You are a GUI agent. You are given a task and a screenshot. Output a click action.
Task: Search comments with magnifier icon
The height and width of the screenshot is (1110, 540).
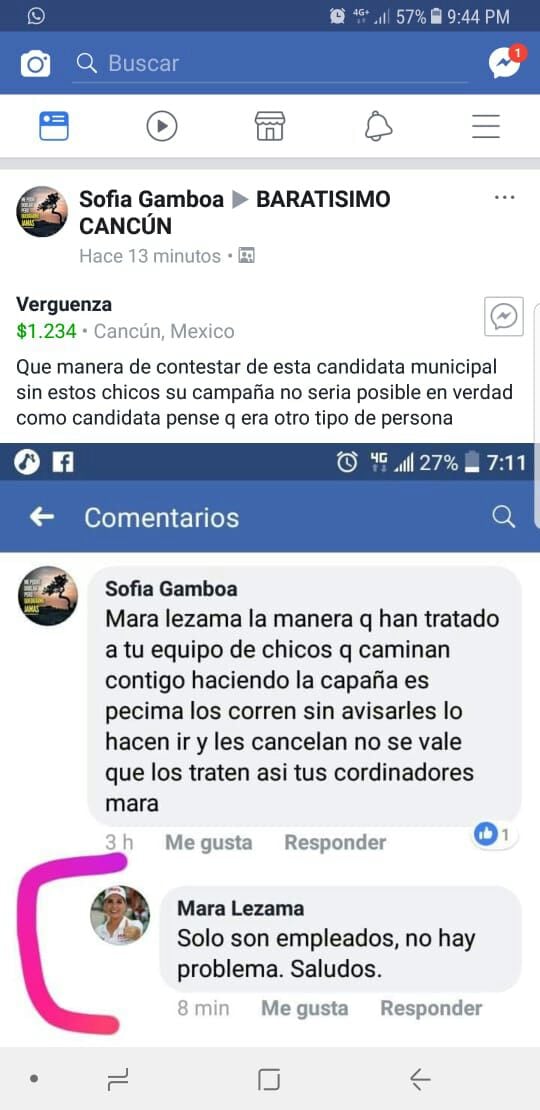click(503, 517)
